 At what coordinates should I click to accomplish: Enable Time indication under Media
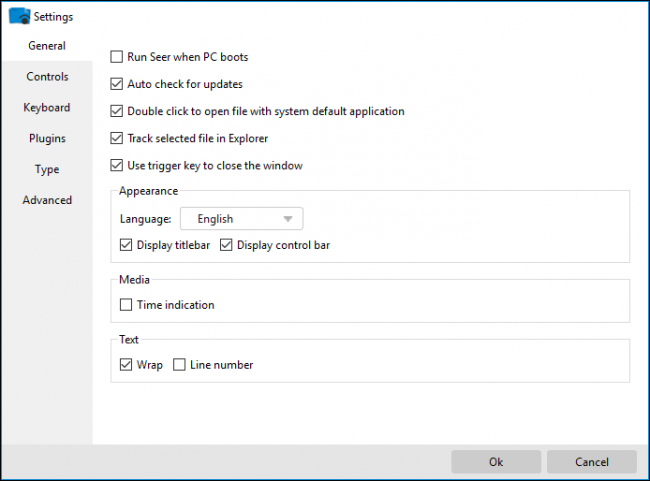pyautogui.click(x=126, y=305)
